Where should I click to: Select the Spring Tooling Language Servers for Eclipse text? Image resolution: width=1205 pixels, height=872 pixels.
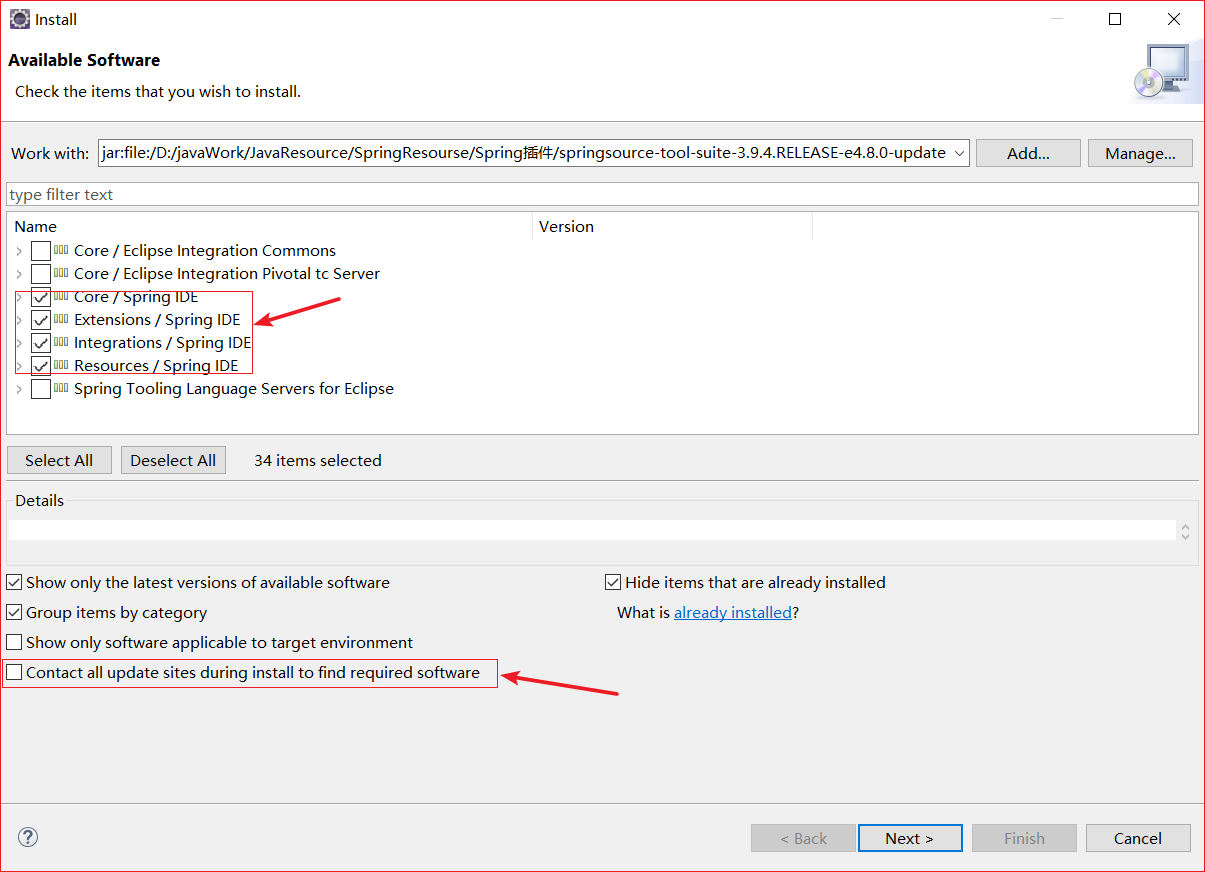click(x=234, y=389)
